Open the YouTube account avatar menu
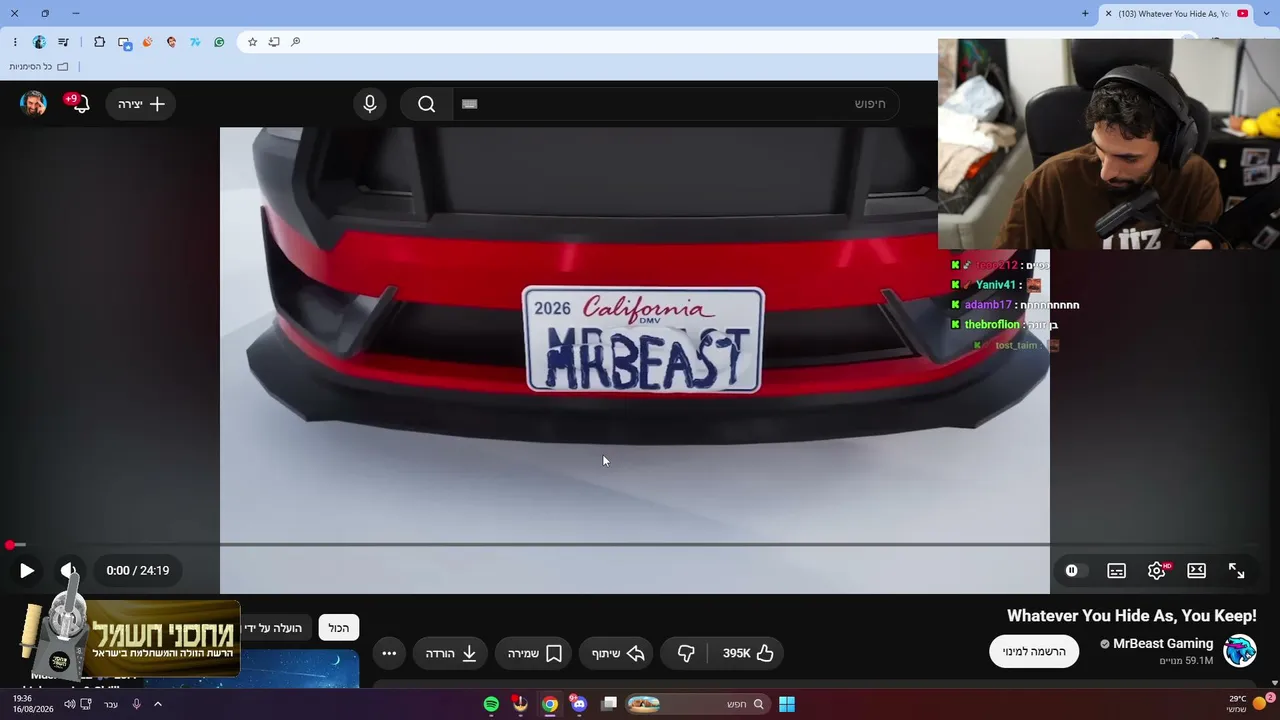This screenshot has width=1280, height=720. click(33, 104)
